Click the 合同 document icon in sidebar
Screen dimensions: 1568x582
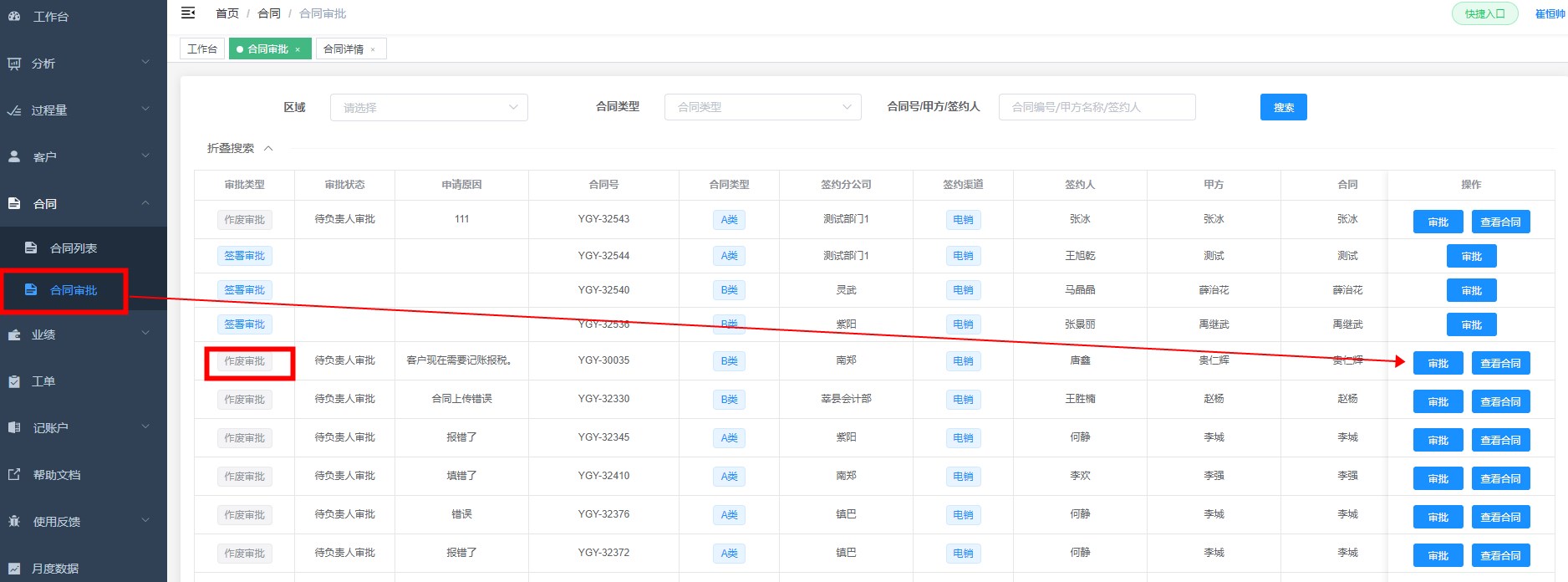[x=14, y=203]
